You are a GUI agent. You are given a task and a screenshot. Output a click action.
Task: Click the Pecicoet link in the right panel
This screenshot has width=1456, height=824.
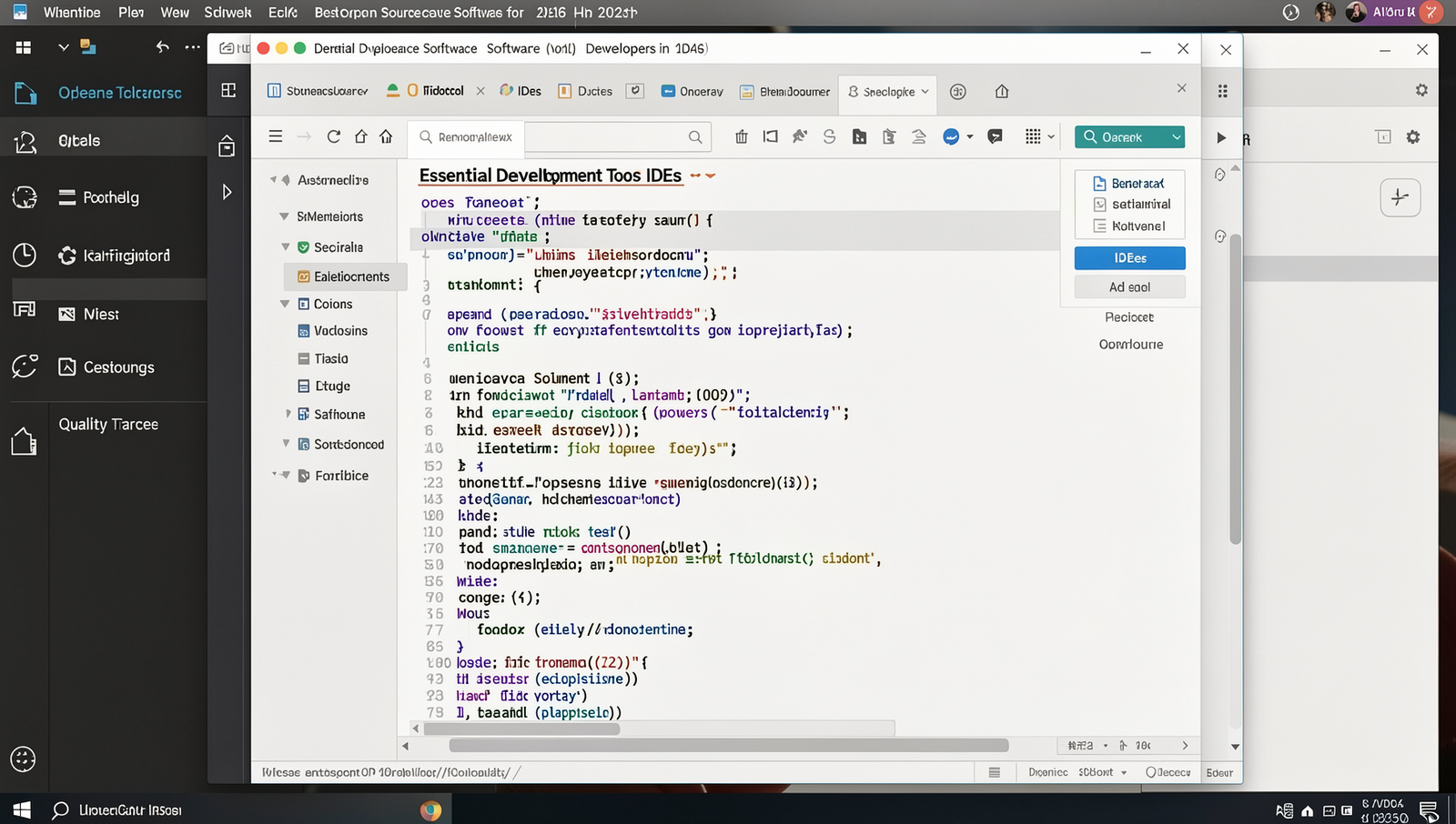coord(1129,317)
